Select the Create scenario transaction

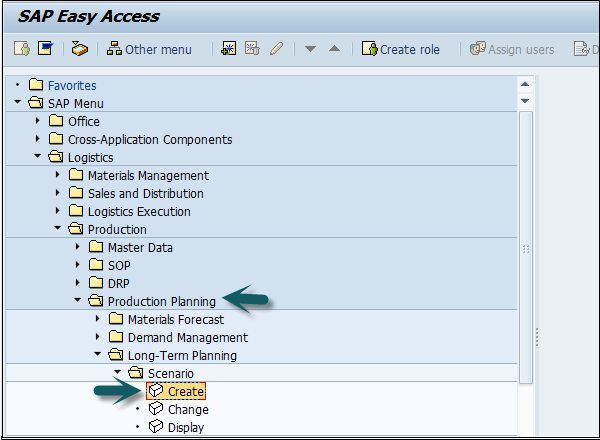click(186, 391)
